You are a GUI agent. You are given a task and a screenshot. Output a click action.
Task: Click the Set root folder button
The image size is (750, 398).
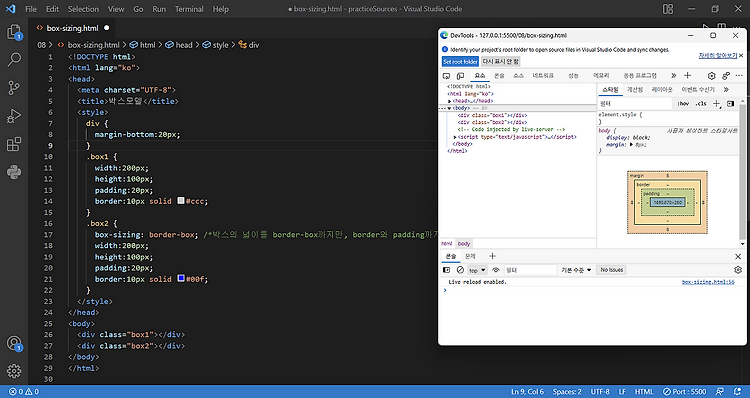(x=460, y=61)
